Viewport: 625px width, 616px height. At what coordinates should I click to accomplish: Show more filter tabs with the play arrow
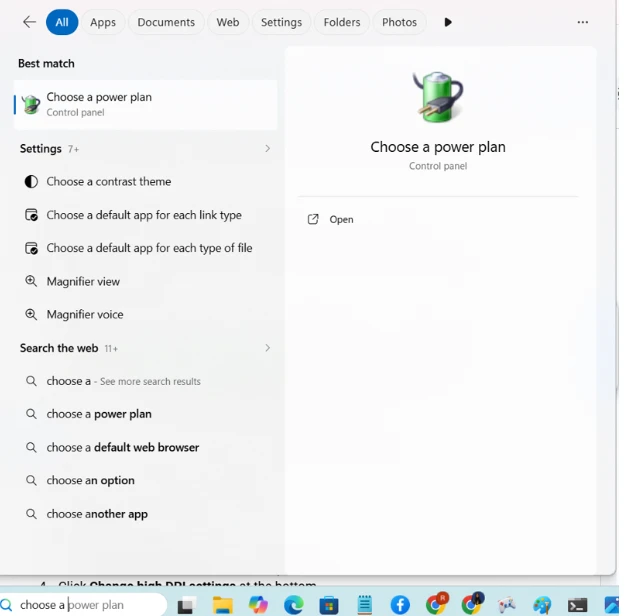click(x=448, y=22)
